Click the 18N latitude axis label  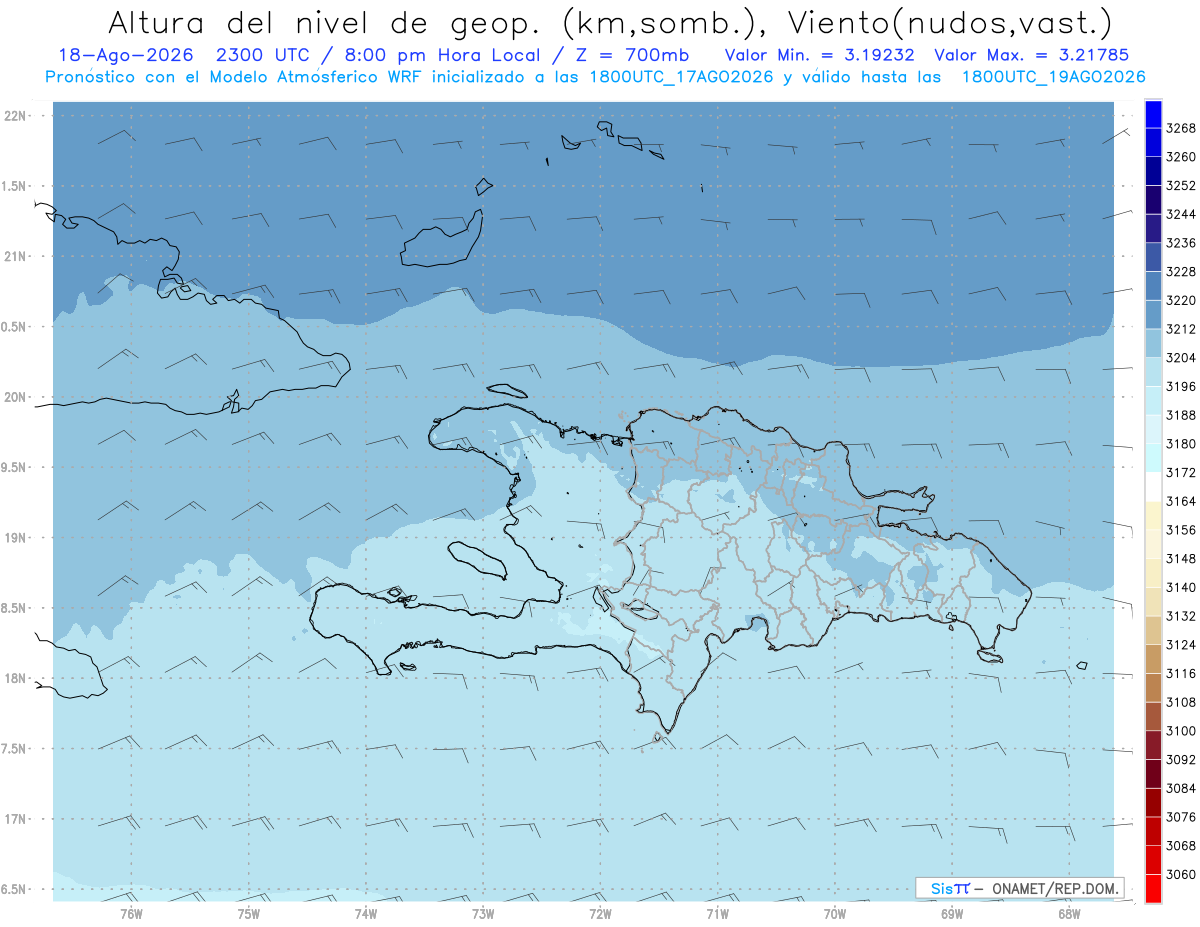(x=17, y=679)
